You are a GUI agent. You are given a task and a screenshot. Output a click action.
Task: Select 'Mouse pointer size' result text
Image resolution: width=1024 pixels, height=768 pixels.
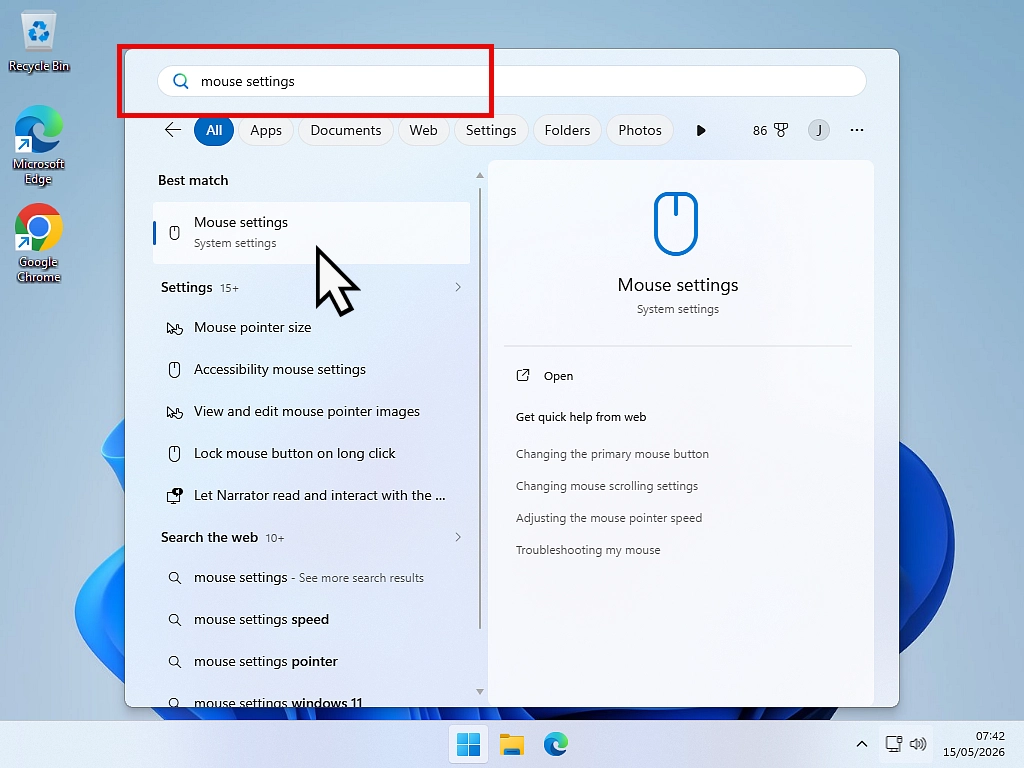[253, 327]
